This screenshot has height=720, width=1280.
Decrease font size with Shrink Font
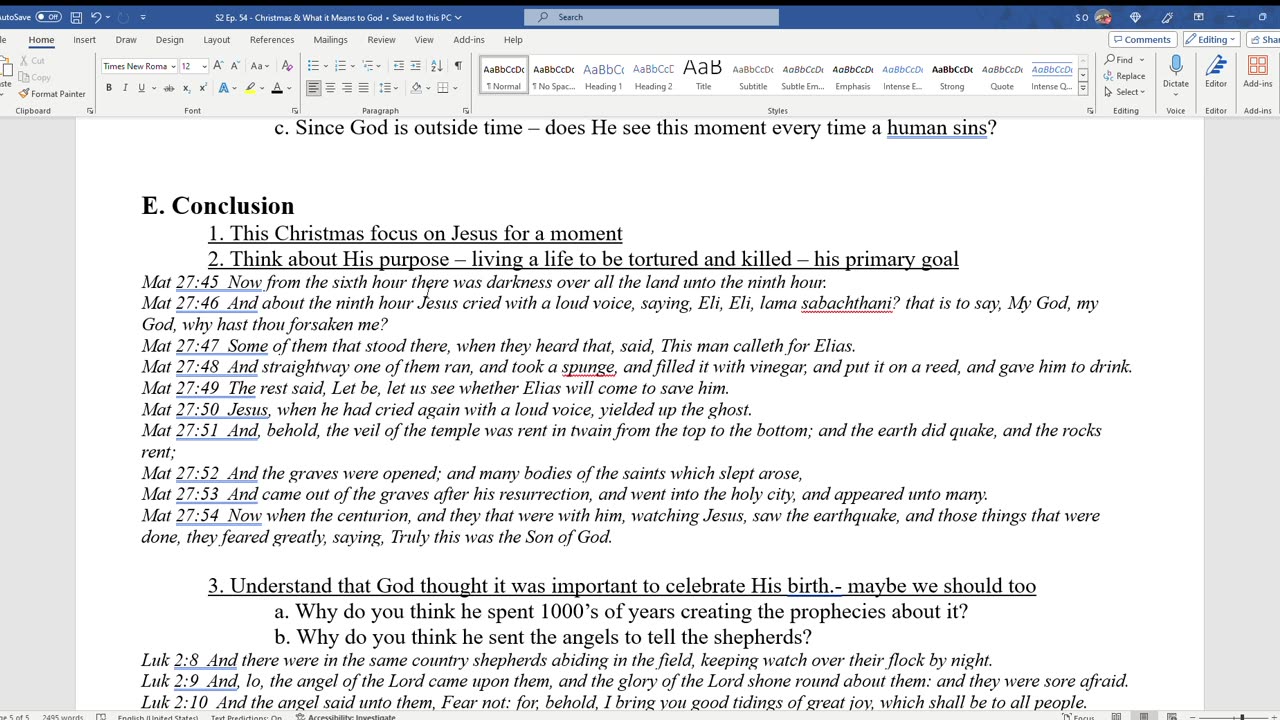coord(234,66)
